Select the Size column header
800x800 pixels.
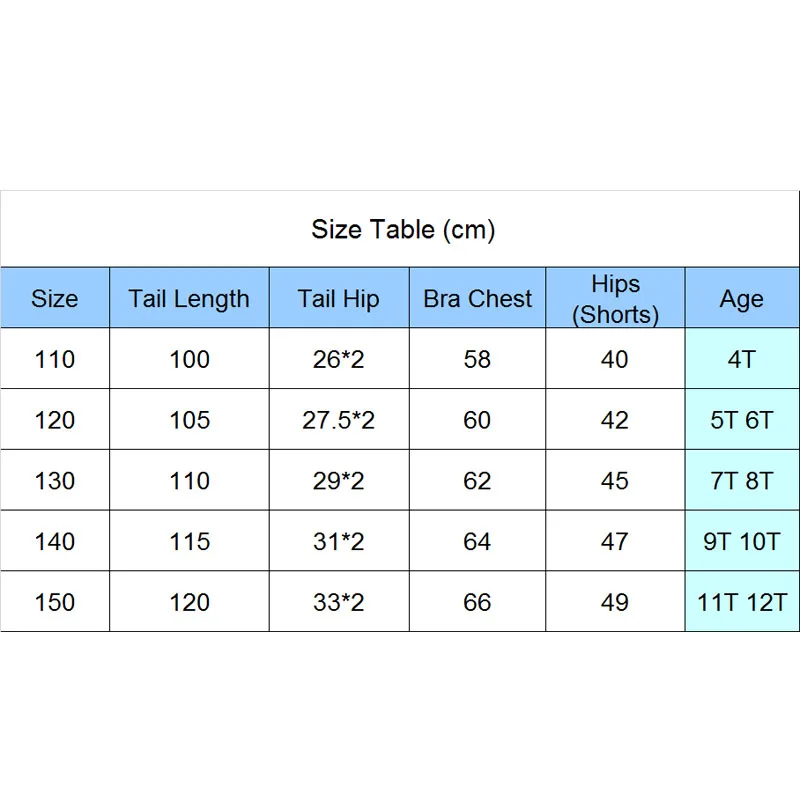[55, 297]
